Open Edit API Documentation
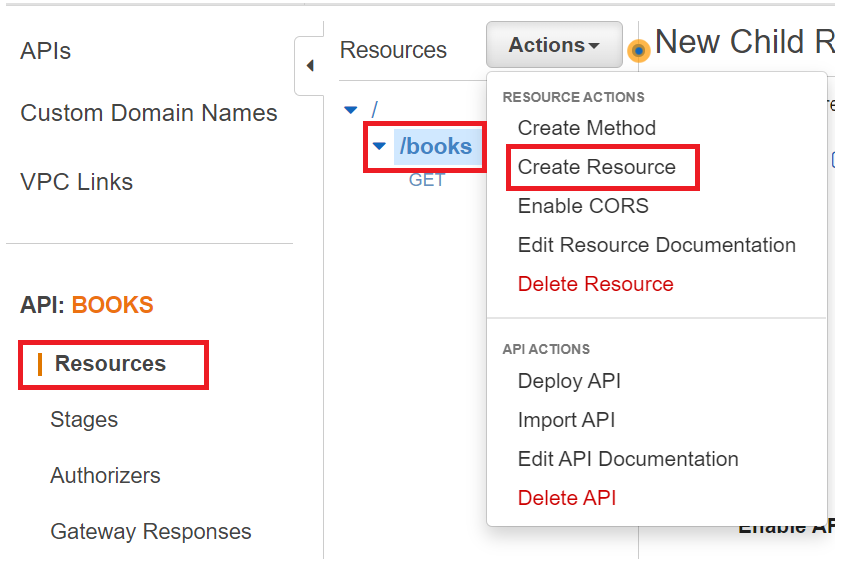850x570 pixels. pyautogui.click(x=628, y=459)
